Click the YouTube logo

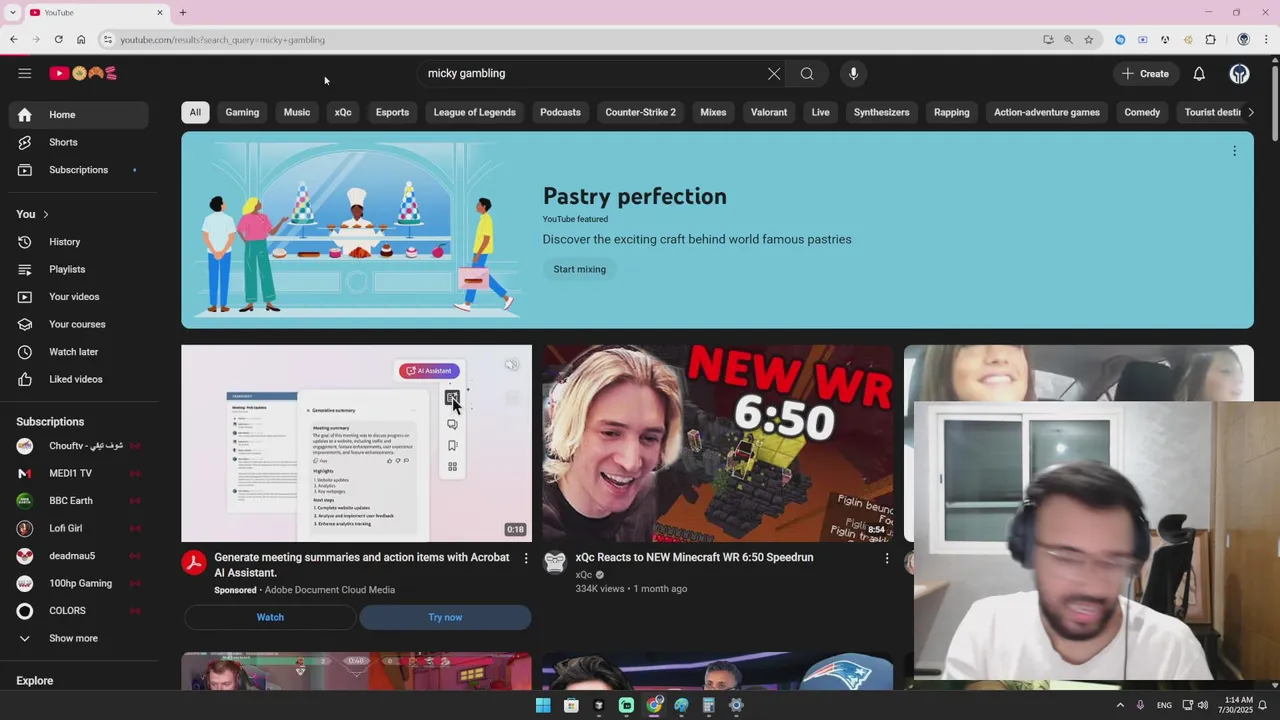click(84, 73)
